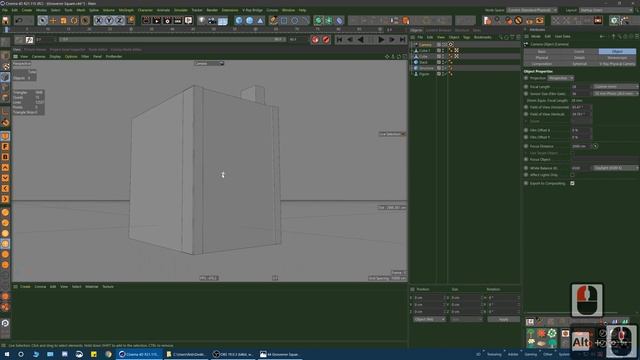The width and height of the screenshot is (640, 360).
Task: Open Focal Length preset dropdown
Action: click(x=616, y=87)
